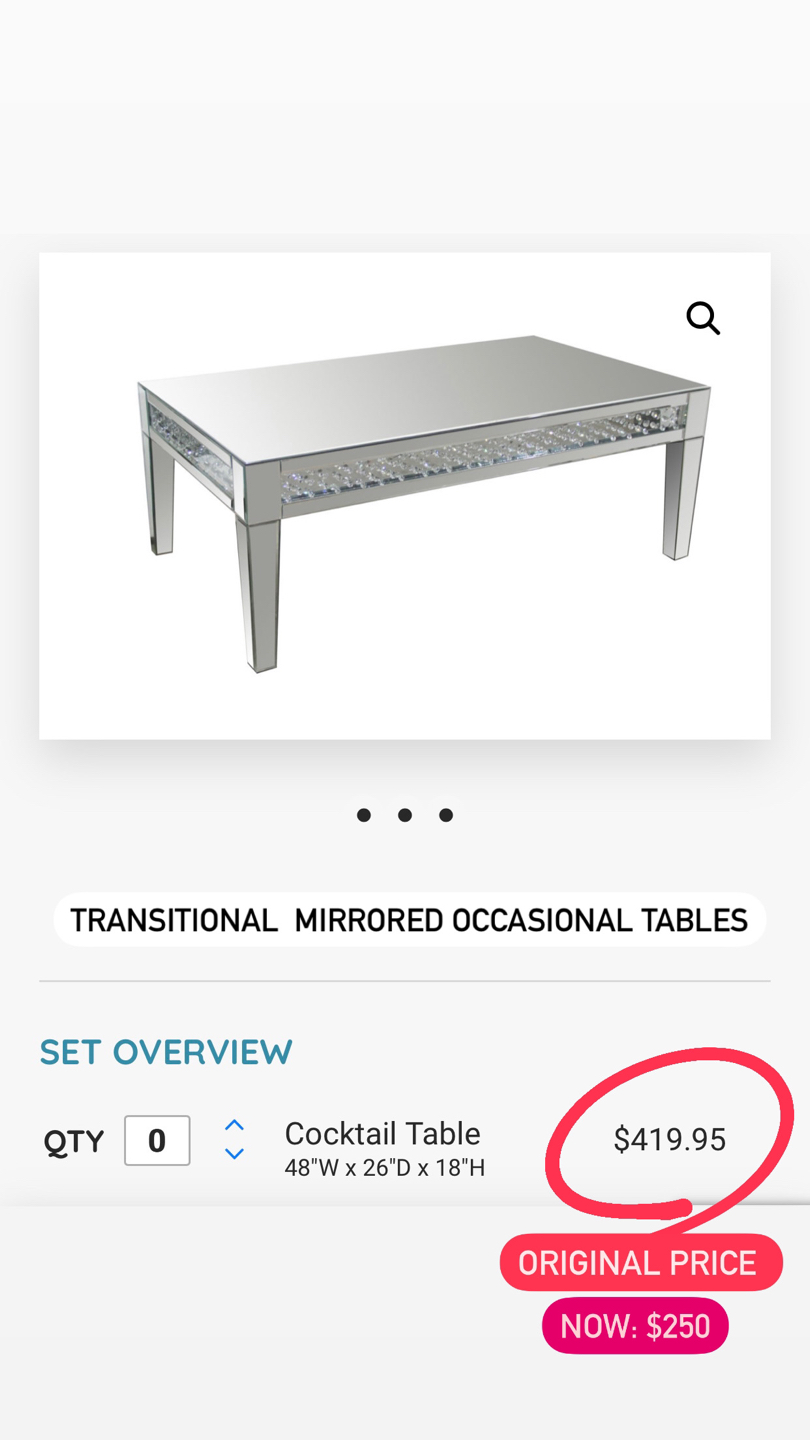Click the Cocktail Table product name
This screenshot has width=810, height=1440.
pos(382,1133)
